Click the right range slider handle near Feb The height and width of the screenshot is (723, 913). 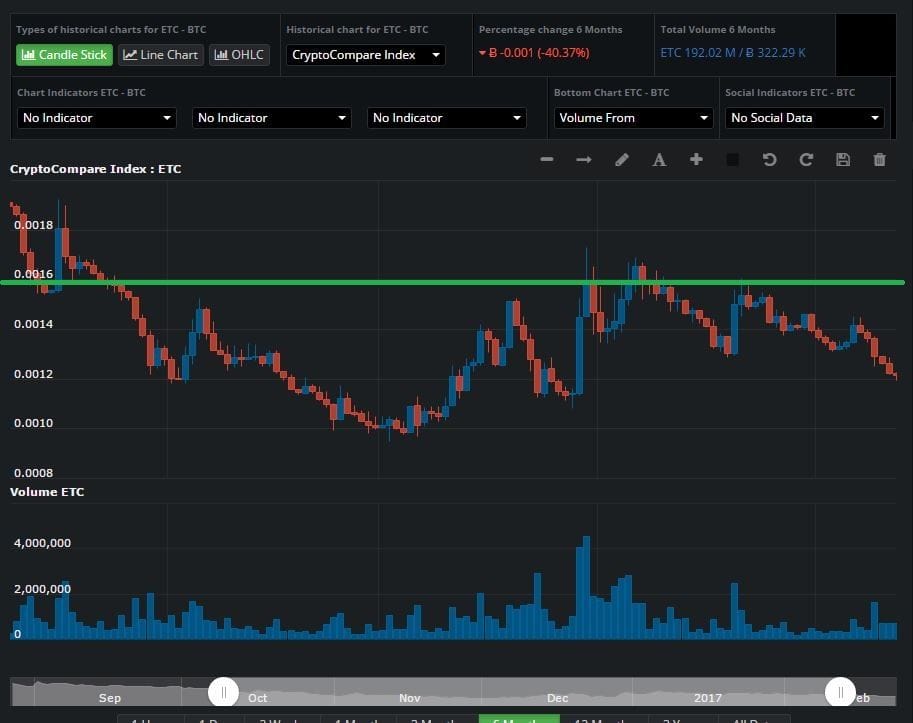tap(840, 692)
